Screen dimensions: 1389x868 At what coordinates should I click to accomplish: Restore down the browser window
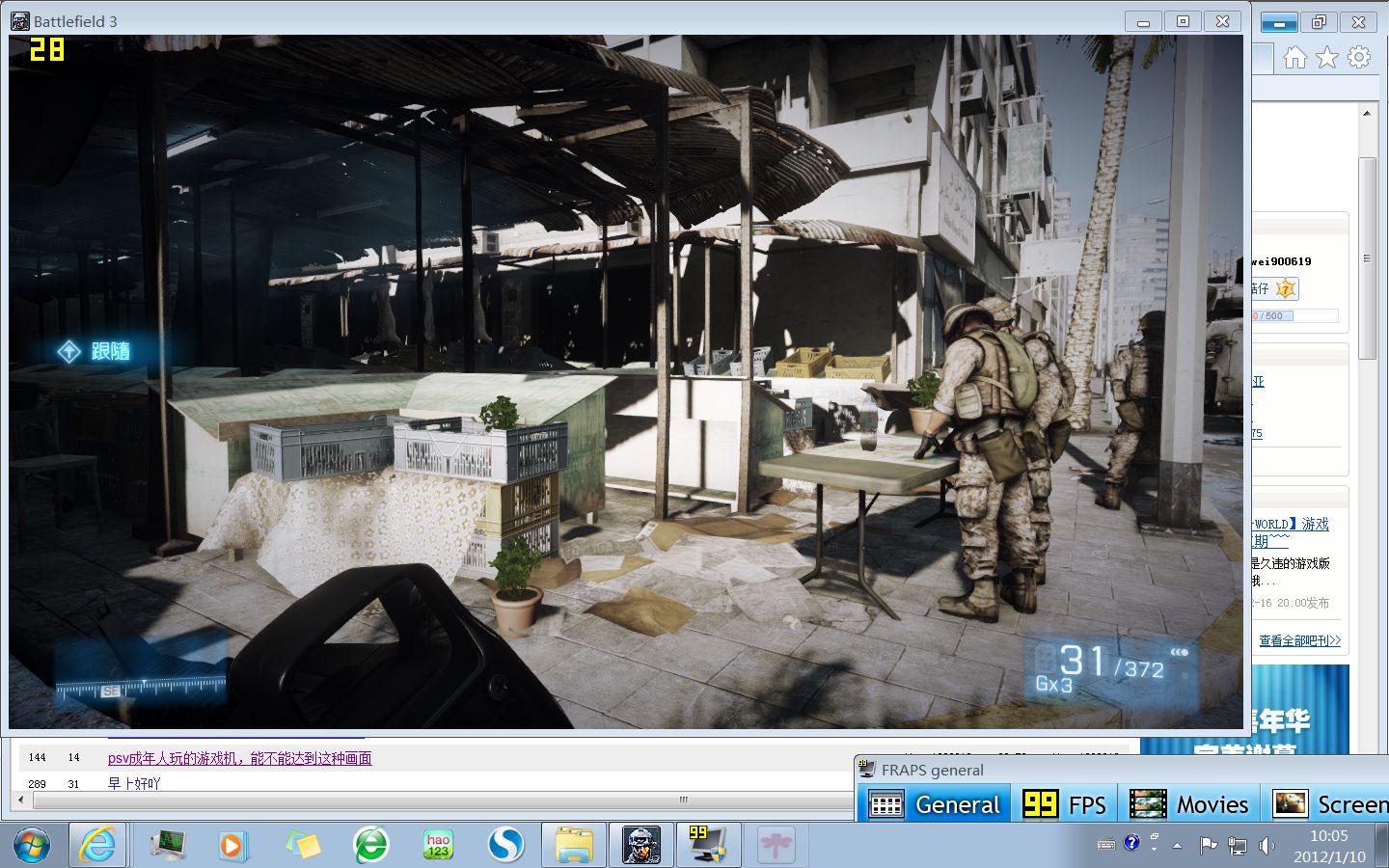1319,21
